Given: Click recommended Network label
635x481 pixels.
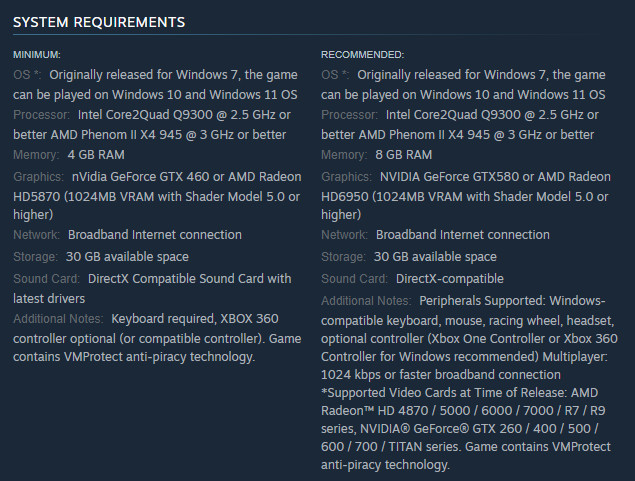Looking at the screenshot, I should [344, 235].
